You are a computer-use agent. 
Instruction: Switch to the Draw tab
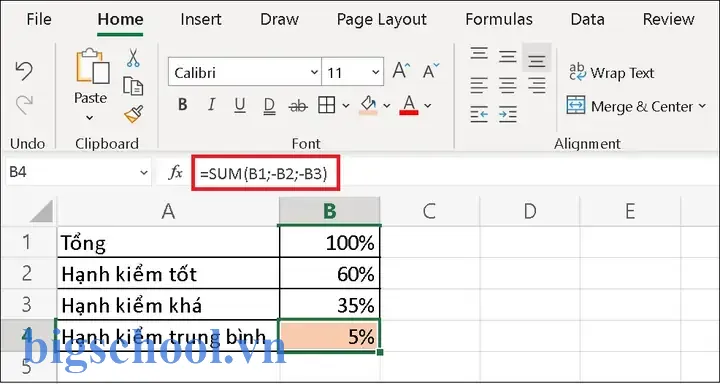pyautogui.click(x=280, y=19)
